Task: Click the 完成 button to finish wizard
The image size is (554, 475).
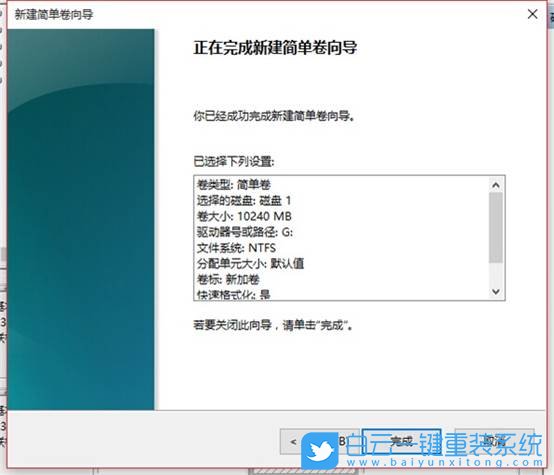Action: pyautogui.click(x=402, y=441)
